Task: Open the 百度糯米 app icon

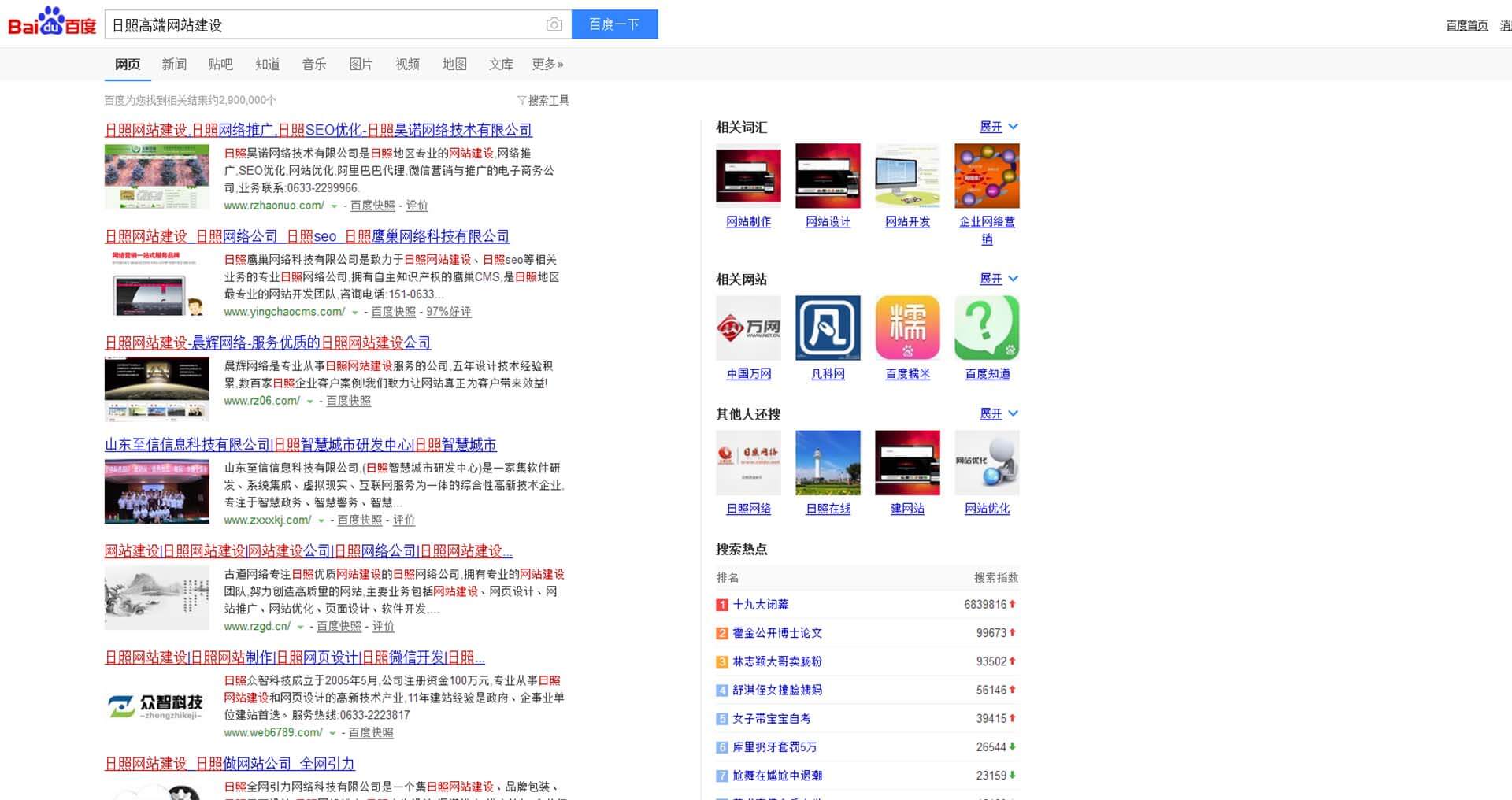Action: pyautogui.click(x=907, y=328)
